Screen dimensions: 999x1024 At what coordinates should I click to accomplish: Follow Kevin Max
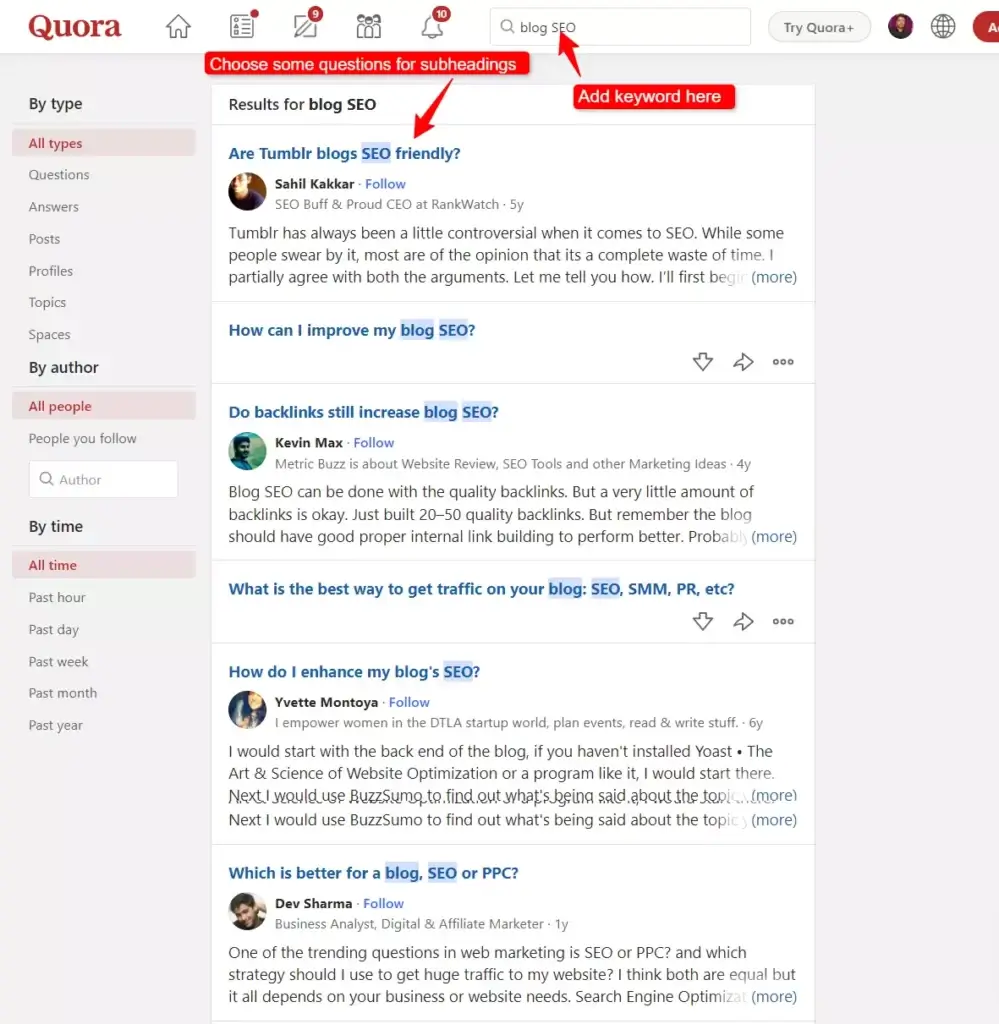point(373,443)
